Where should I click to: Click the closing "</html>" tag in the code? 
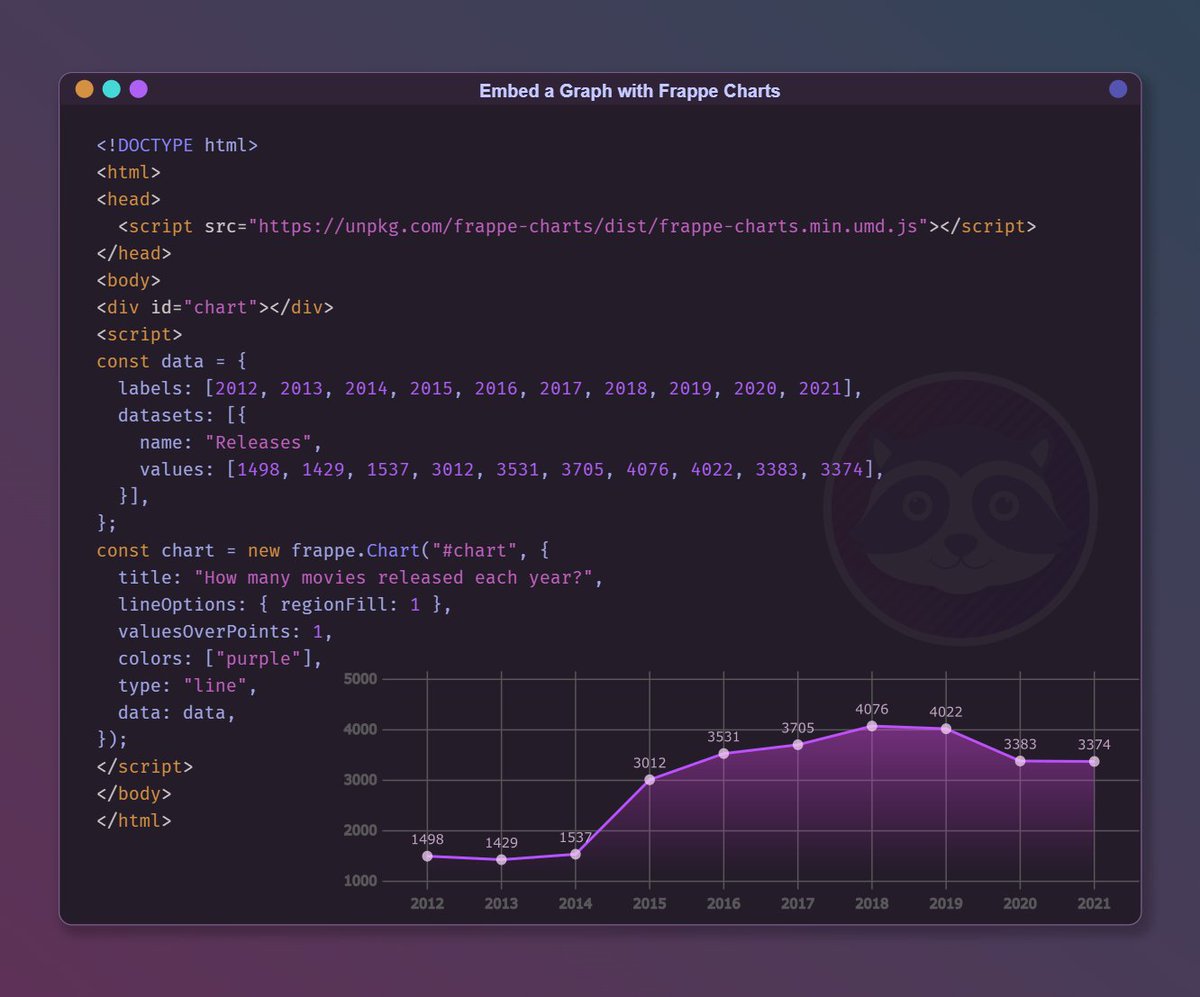134,820
